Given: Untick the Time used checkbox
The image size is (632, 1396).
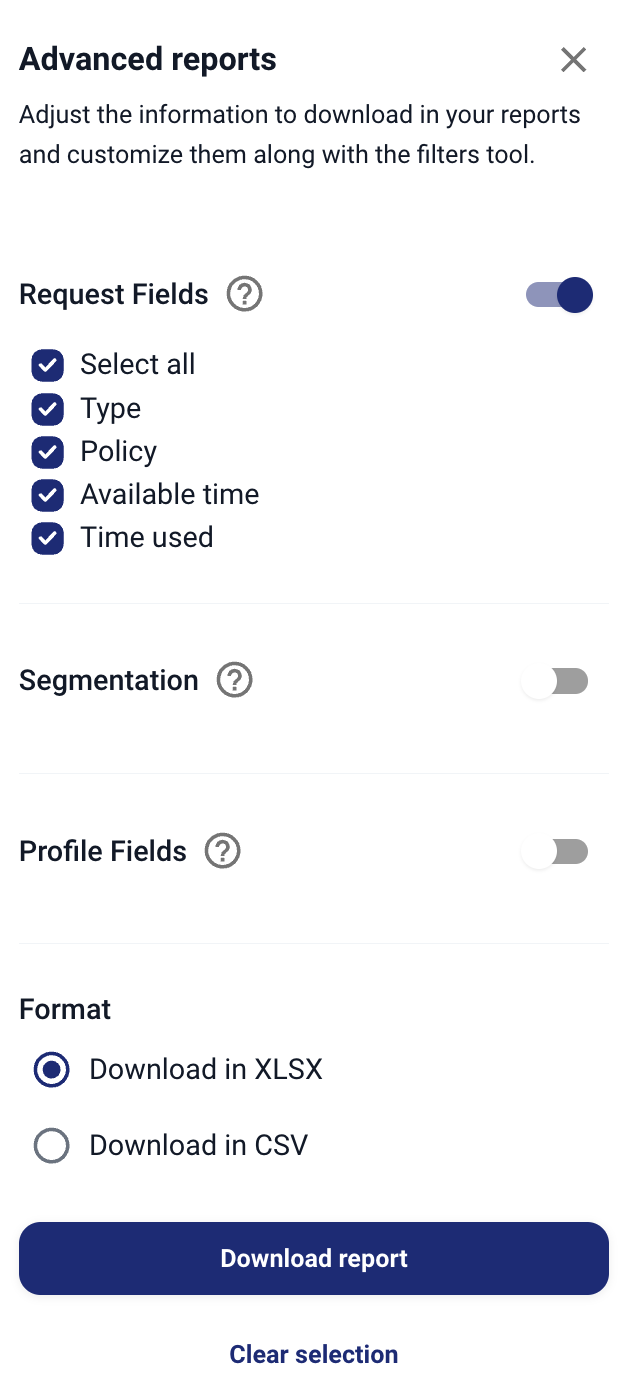Looking at the screenshot, I should click(x=48, y=538).
